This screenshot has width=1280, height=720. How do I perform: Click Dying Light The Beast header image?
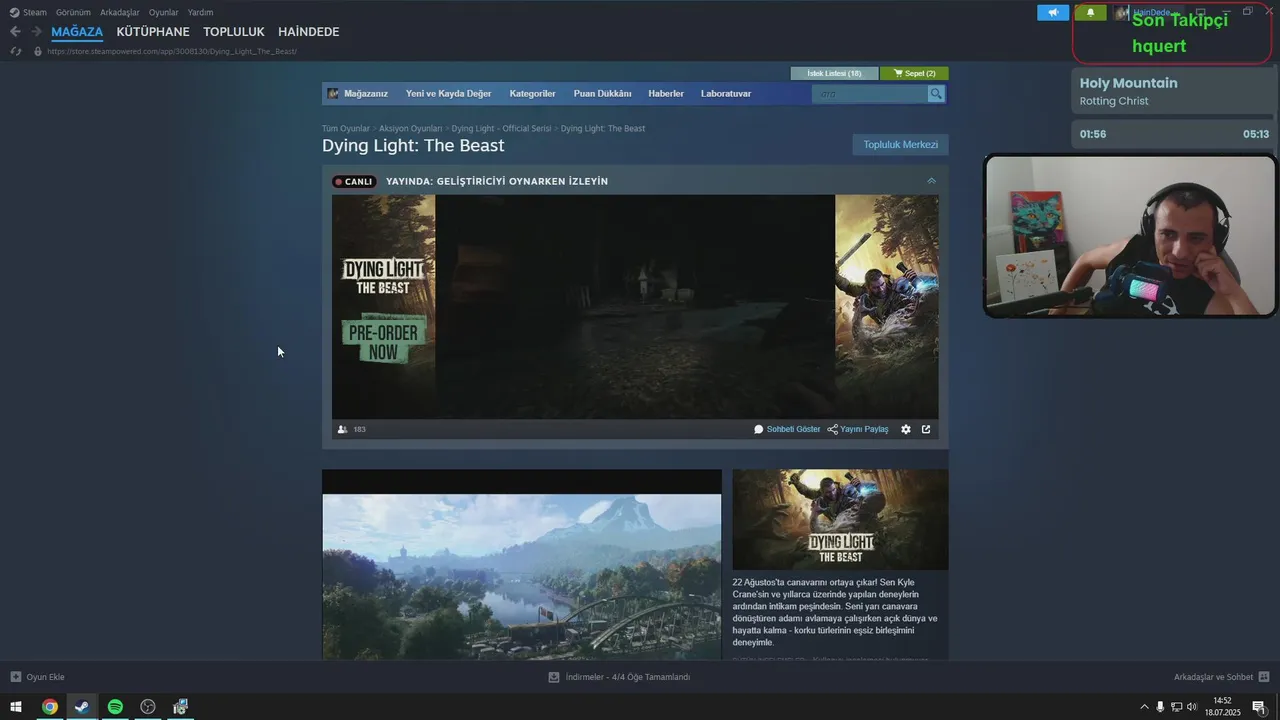tap(840, 520)
